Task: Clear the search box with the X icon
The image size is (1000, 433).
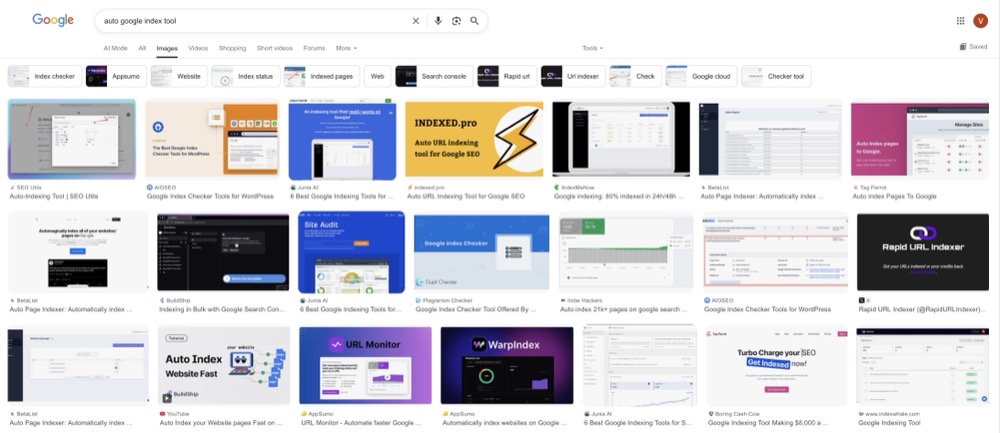Action: tap(416, 21)
